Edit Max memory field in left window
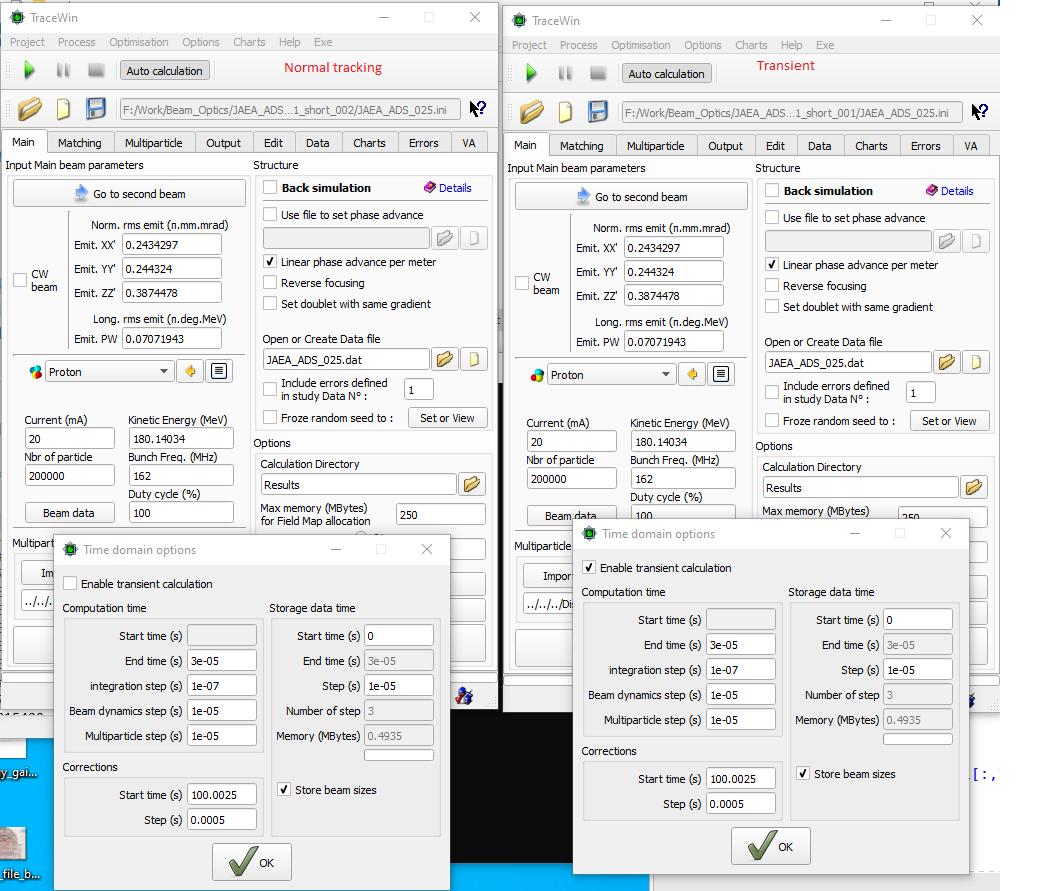This screenshot has height=891, width=1037. point(440,514)
